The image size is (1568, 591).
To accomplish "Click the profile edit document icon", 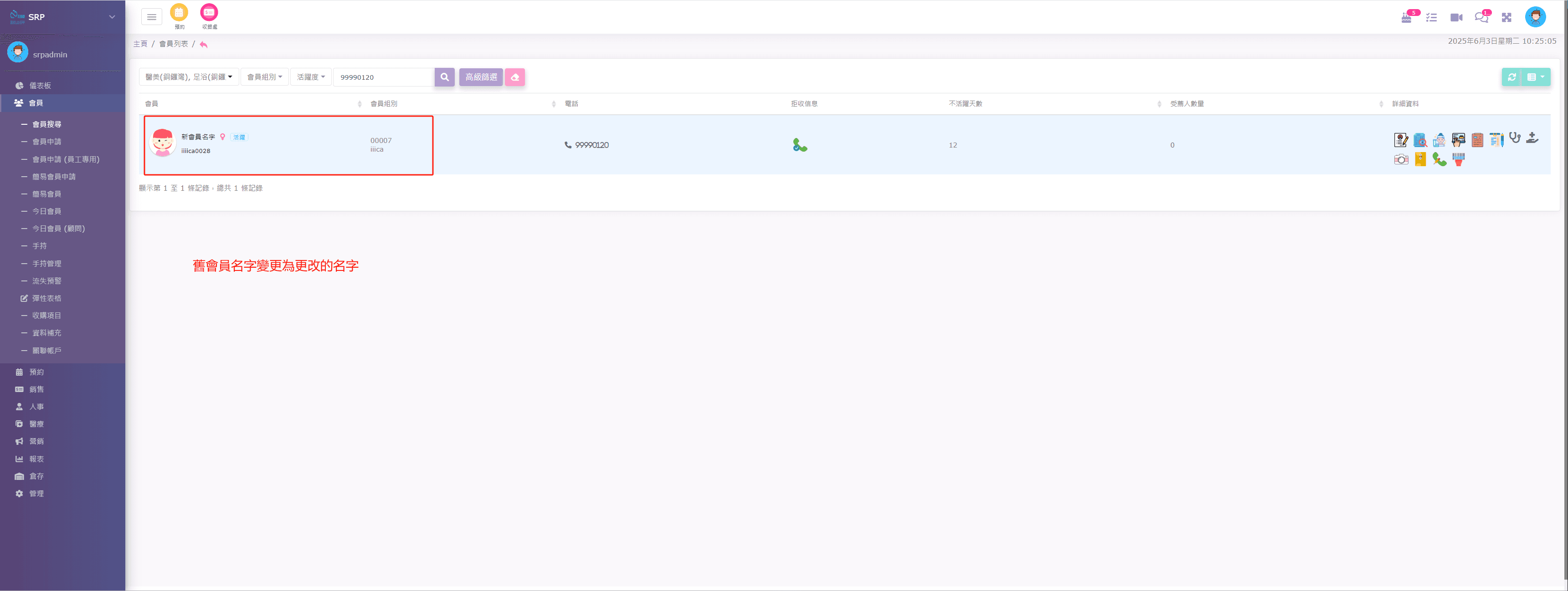I will (x=1401, y=140).
